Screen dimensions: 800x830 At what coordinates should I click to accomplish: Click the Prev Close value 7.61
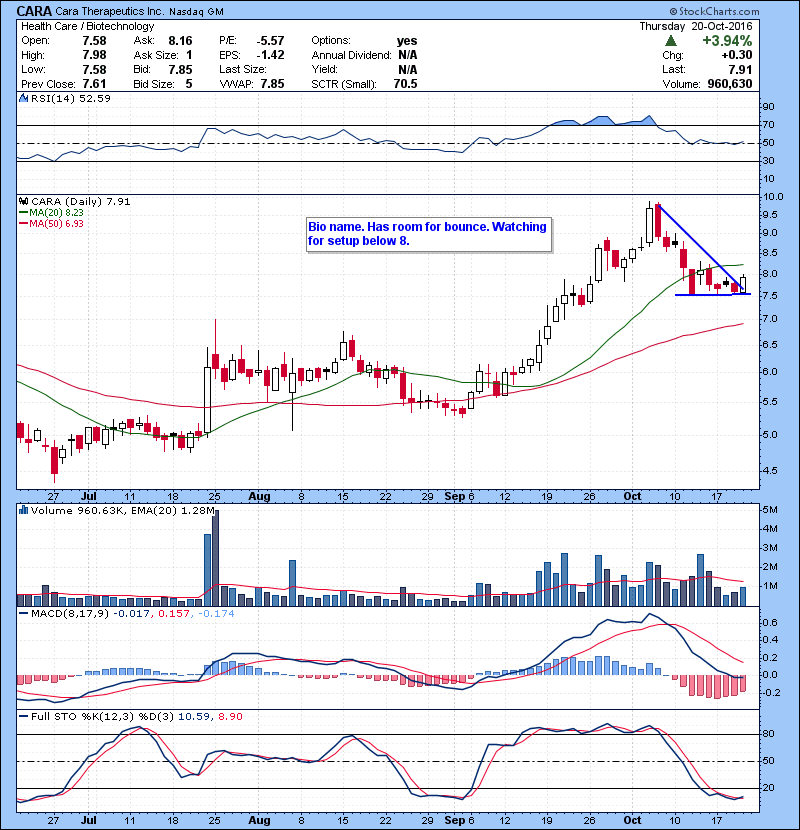click(x=94, y=84)
